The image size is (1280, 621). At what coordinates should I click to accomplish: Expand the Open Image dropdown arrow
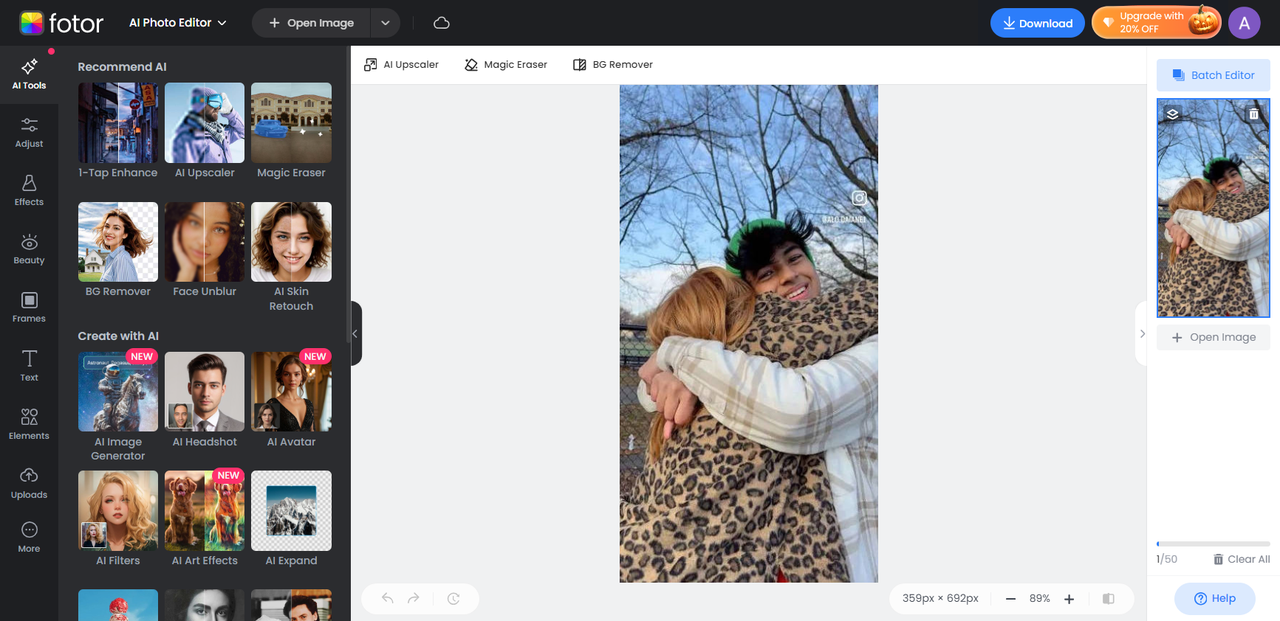(x=385, y=23)
